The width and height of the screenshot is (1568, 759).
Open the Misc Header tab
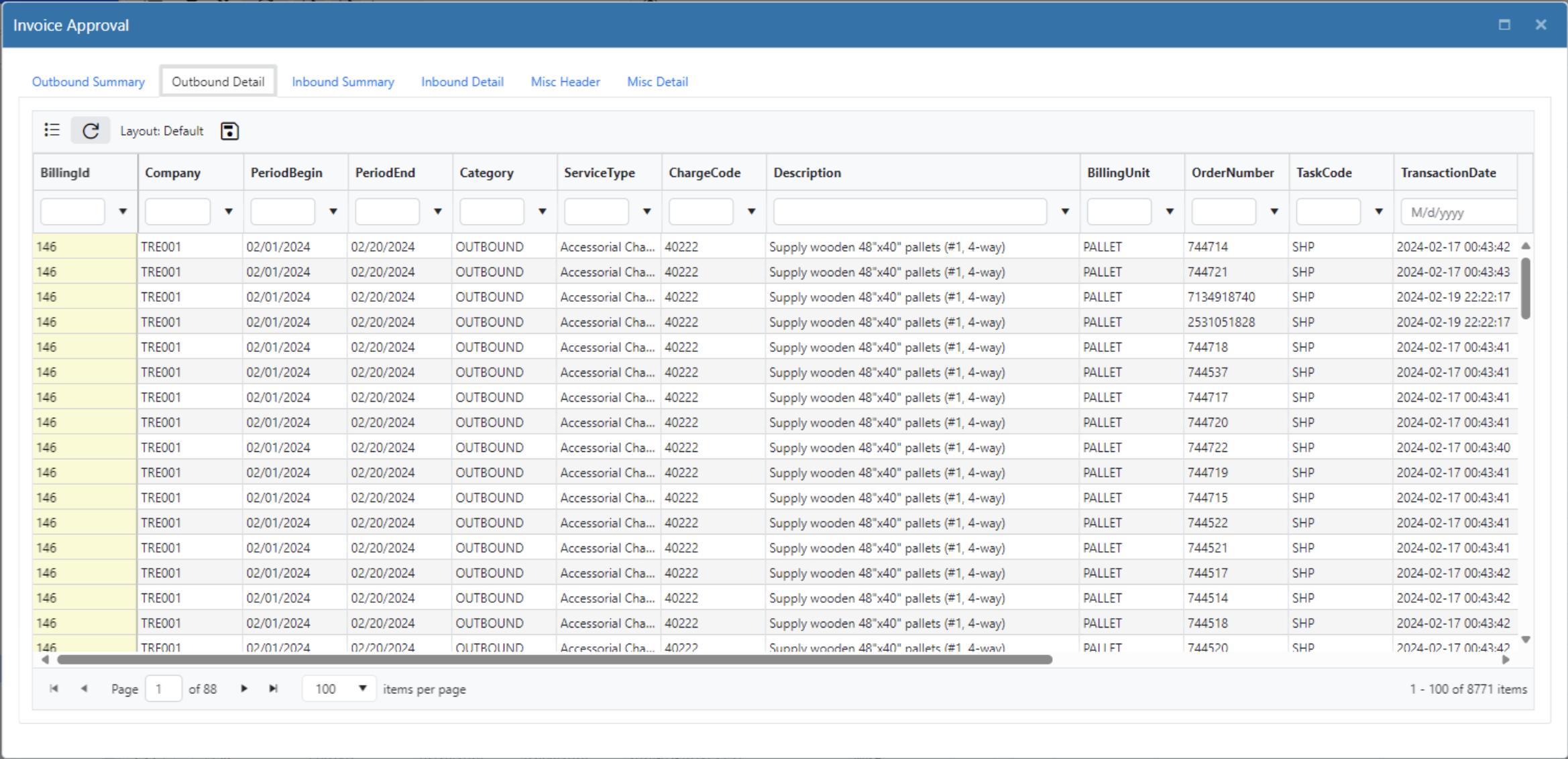(565, 81)
